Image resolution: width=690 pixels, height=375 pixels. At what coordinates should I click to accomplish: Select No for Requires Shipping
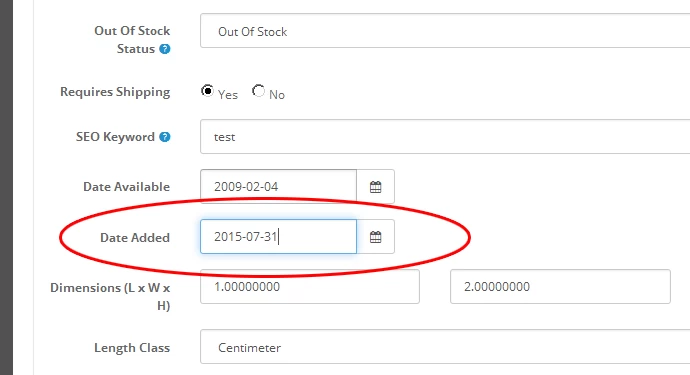(x=258, y=91)
